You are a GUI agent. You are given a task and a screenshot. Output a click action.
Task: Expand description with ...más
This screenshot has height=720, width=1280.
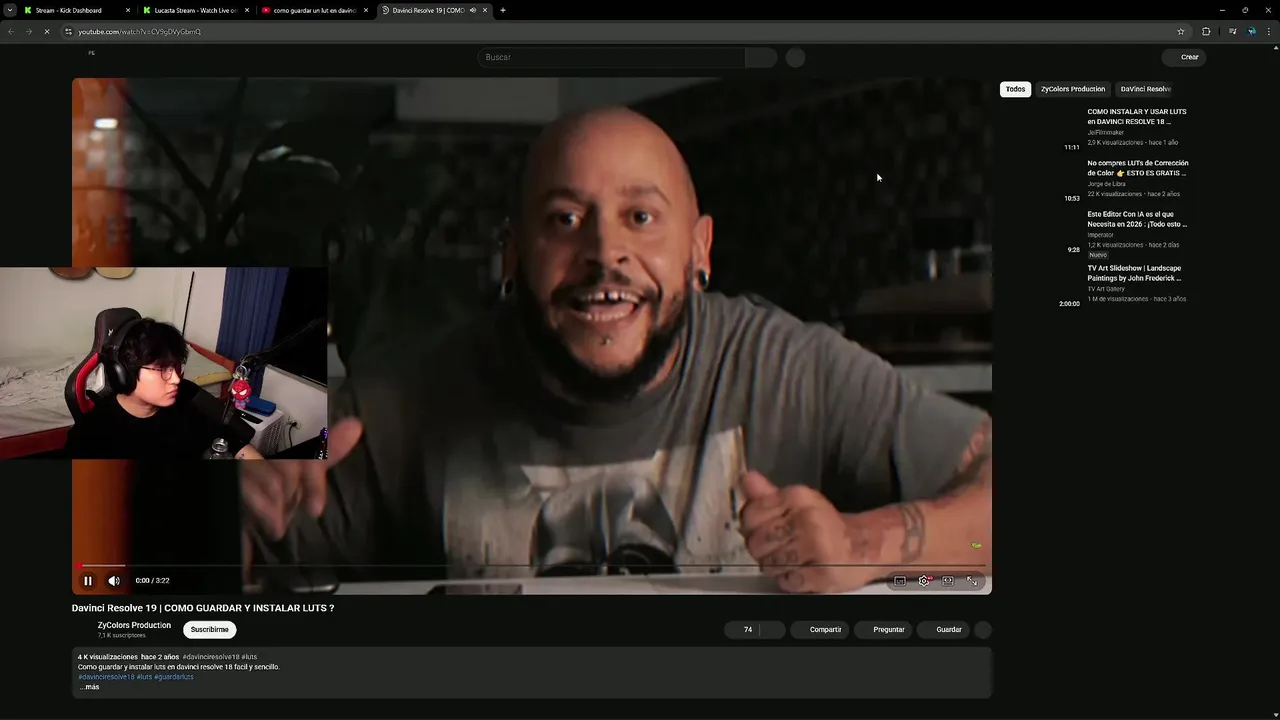click(x=89, y=687)
